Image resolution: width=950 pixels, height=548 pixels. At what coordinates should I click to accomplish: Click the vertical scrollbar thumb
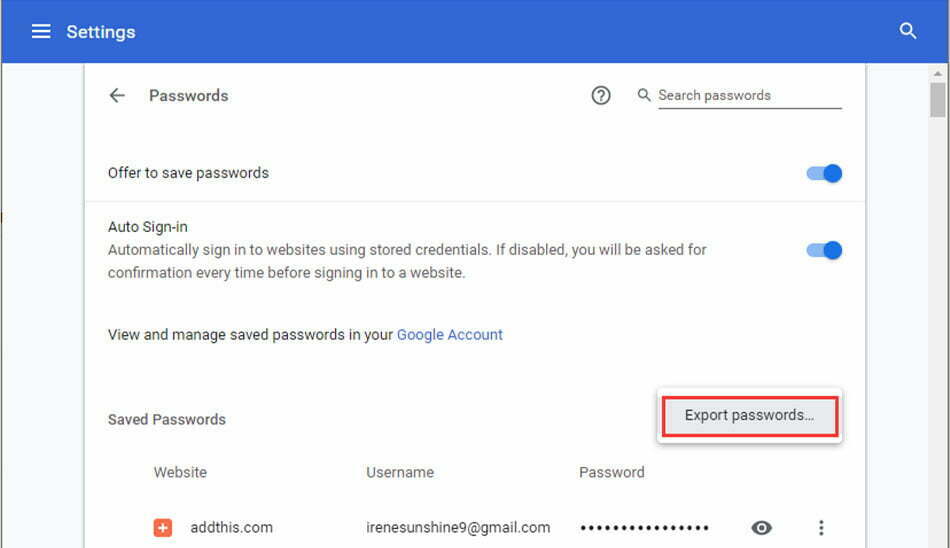point(937,100)
